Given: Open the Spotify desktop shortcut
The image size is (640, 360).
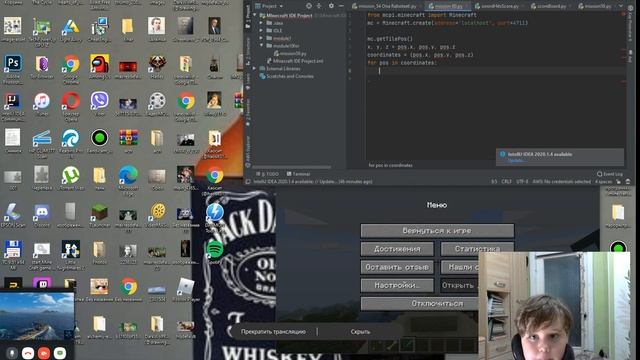Looking at the screenshot, I should 215,249.
